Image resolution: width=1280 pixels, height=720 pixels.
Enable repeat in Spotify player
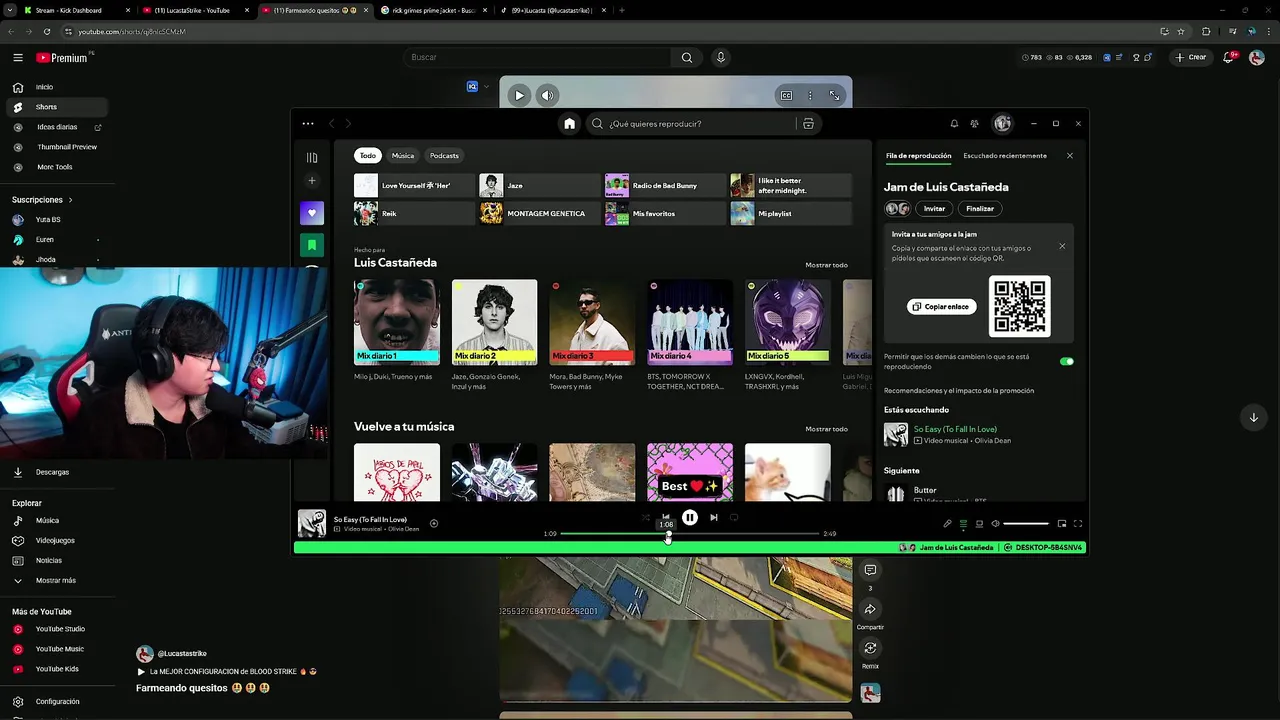click(x=734, y=517)
